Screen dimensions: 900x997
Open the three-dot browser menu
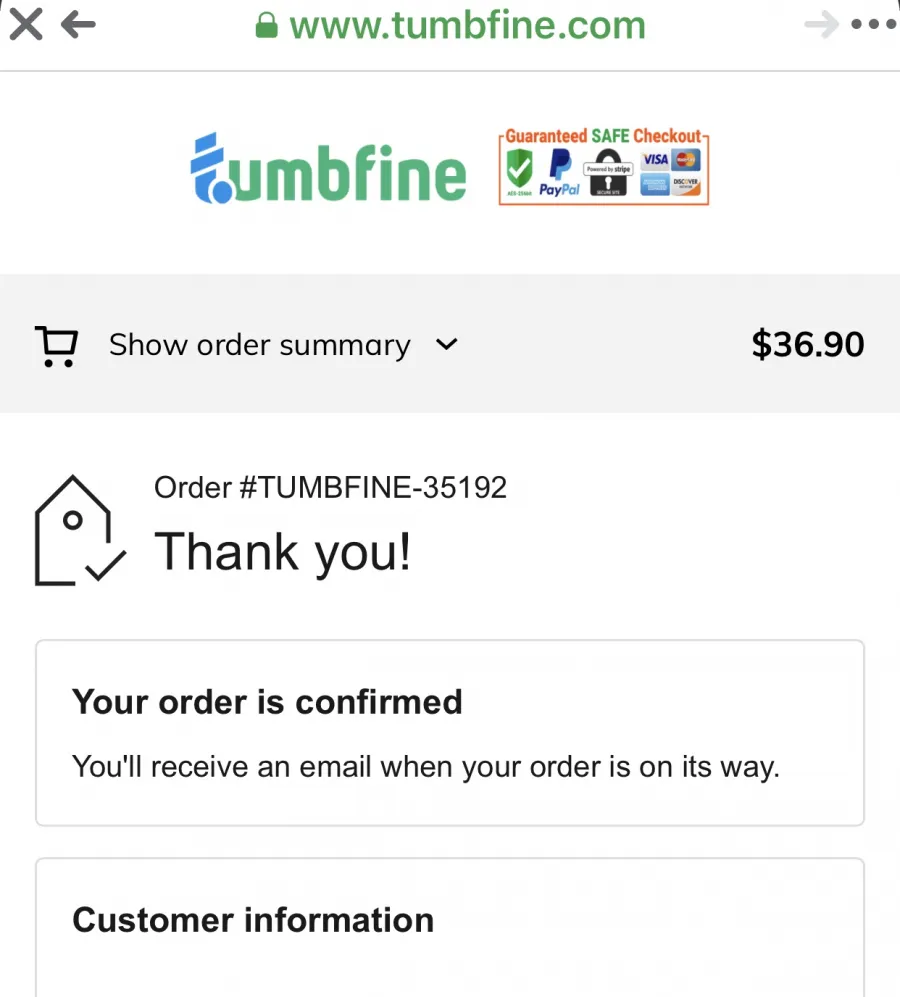pyautogui.click(x=875, y=25)
